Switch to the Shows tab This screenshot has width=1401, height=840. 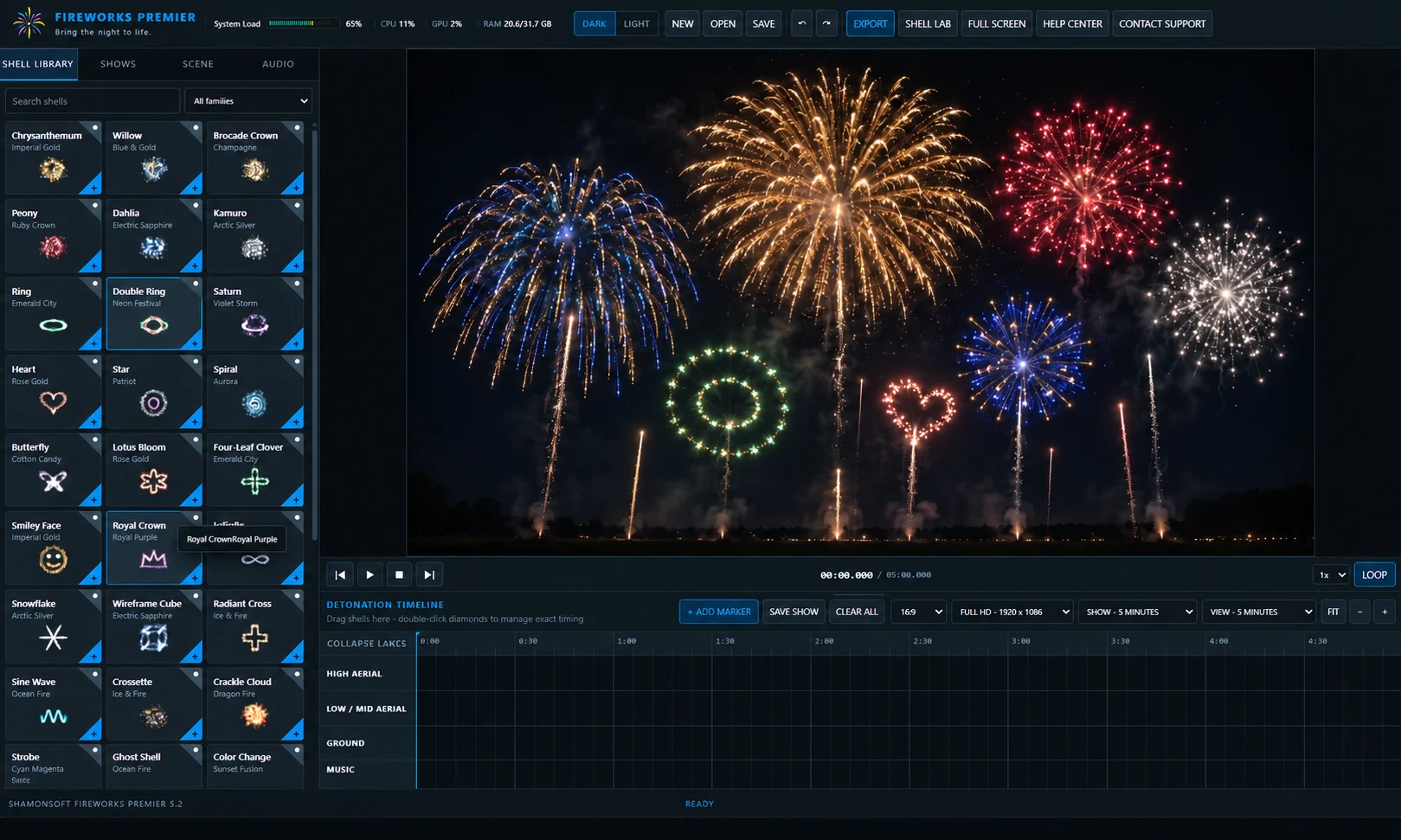[118, 64]
